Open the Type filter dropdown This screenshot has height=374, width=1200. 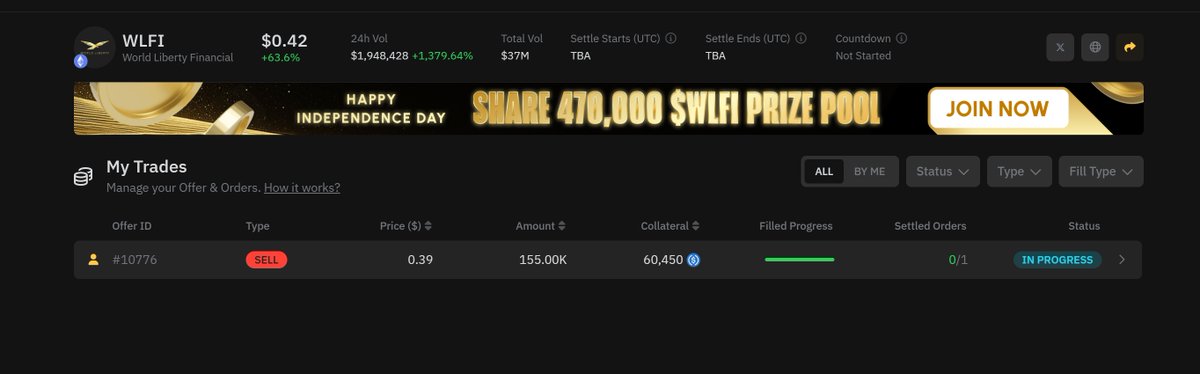[x=1019, y=171]
